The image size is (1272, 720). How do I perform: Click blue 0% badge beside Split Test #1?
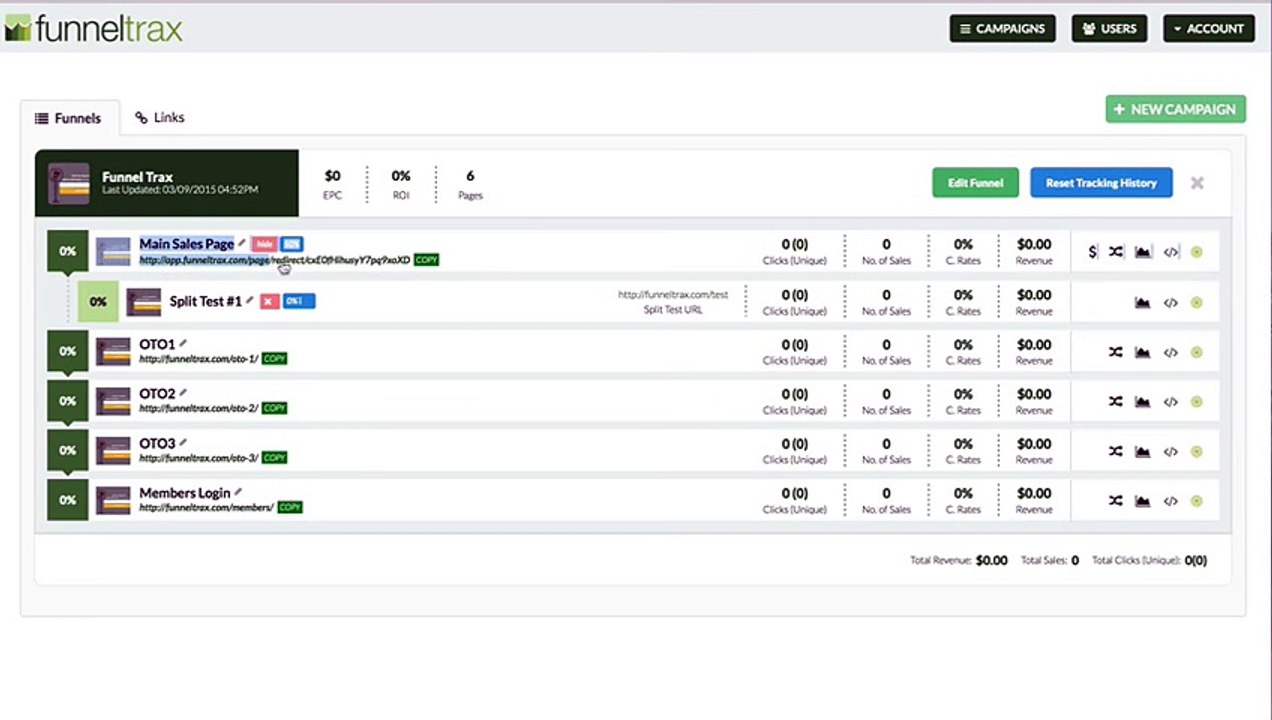point(298,301)
